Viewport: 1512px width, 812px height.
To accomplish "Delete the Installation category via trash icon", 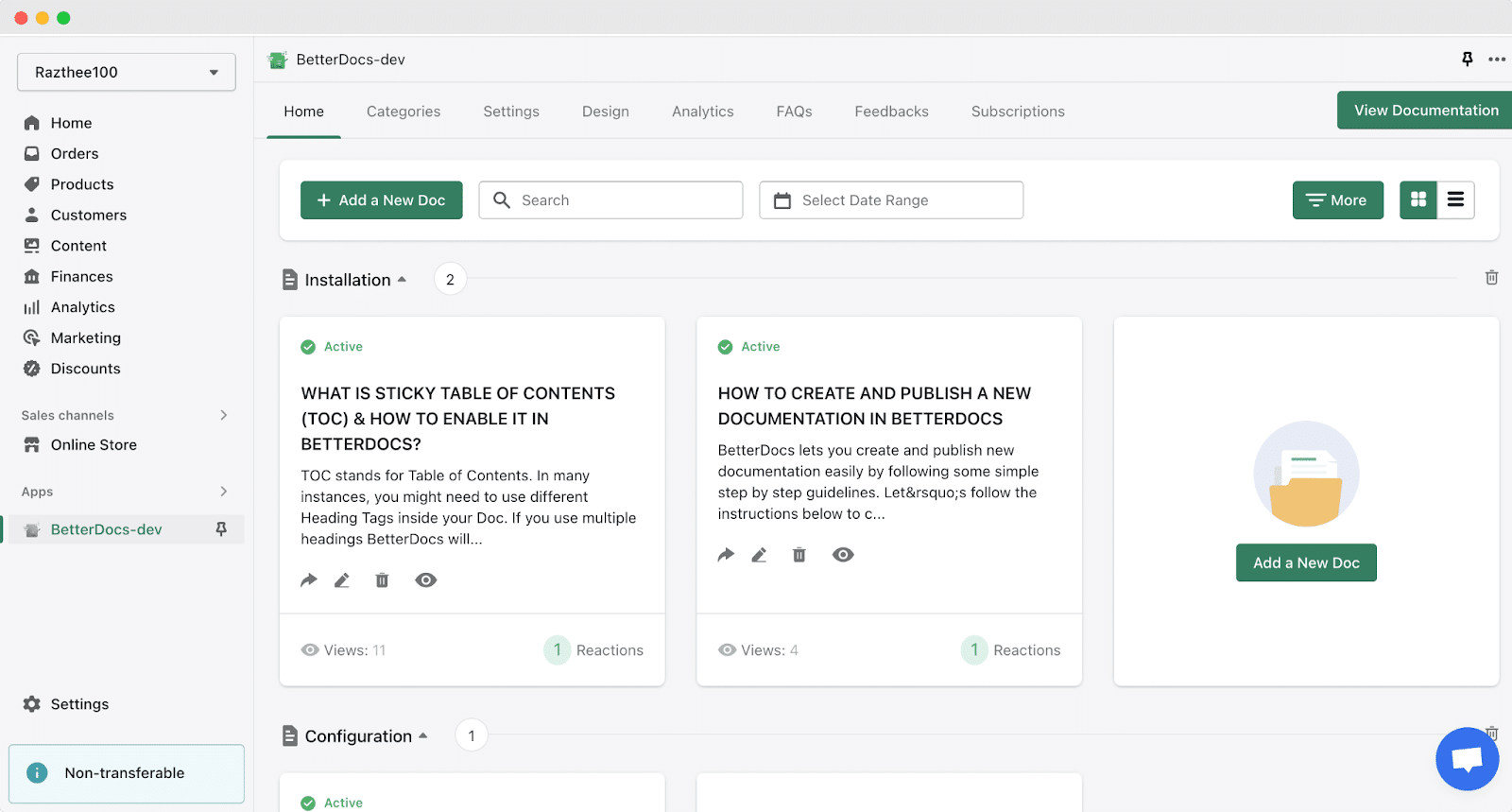I will click(x=1491, y=278).
